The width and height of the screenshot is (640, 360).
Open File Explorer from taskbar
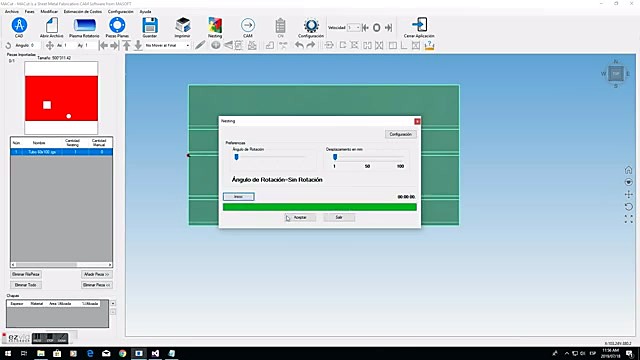(41, 353)
